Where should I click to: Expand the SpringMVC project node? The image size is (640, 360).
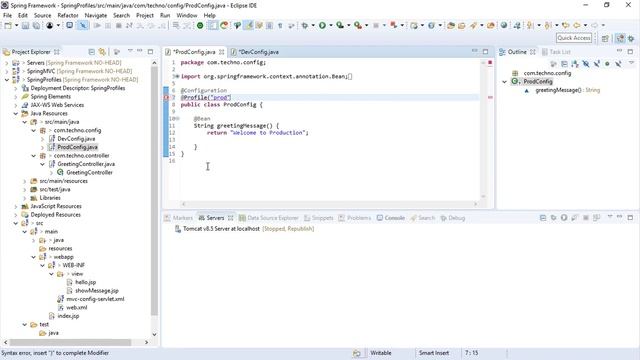click(x=7, y=71)
